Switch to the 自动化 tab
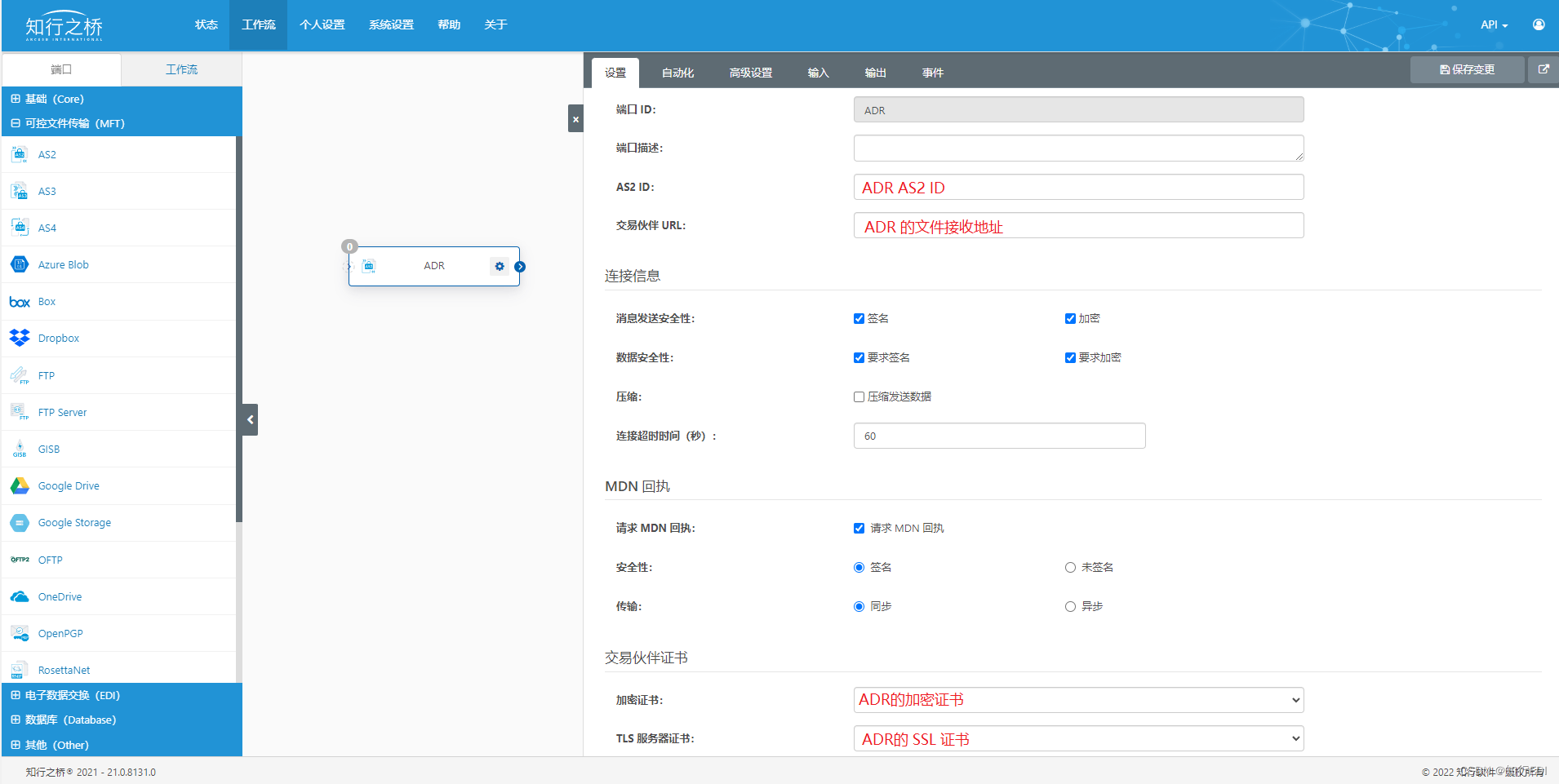 (677, 73)
